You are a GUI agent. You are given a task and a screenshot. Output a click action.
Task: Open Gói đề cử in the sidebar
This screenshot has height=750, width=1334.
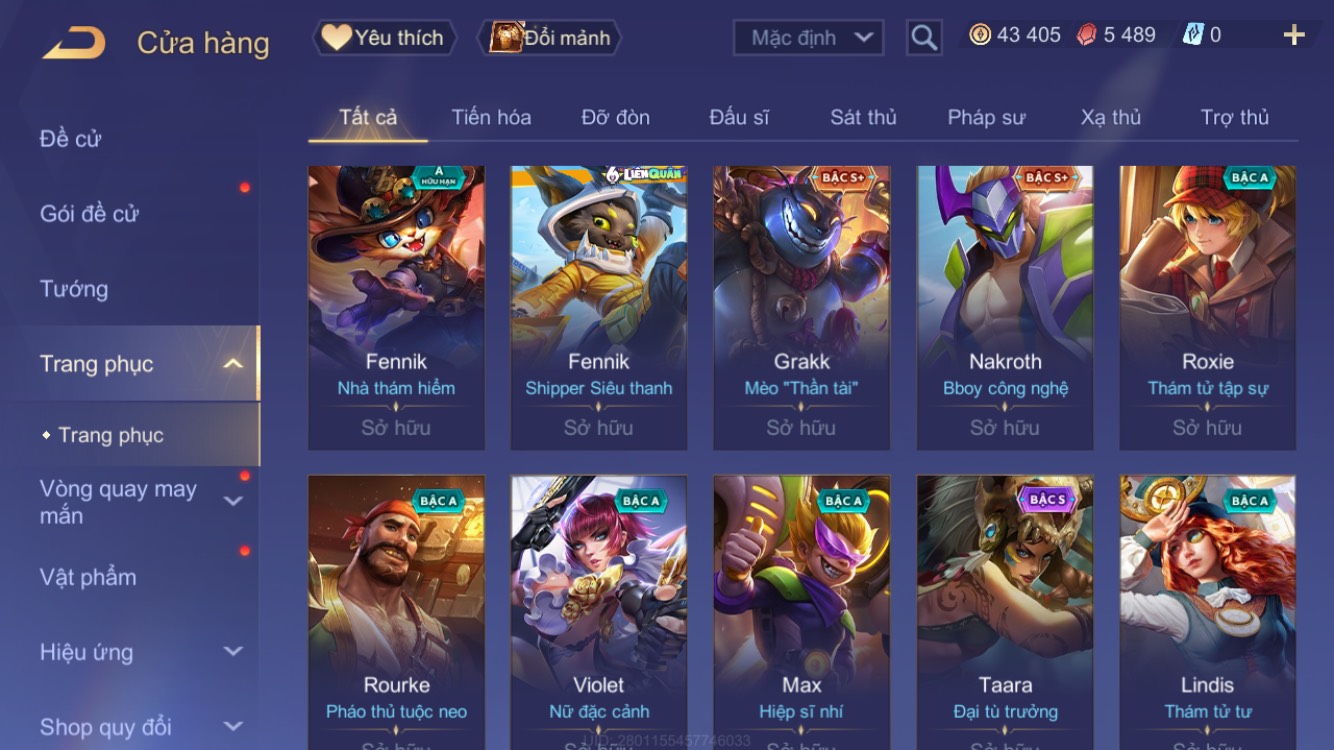[x=89, y=213]
